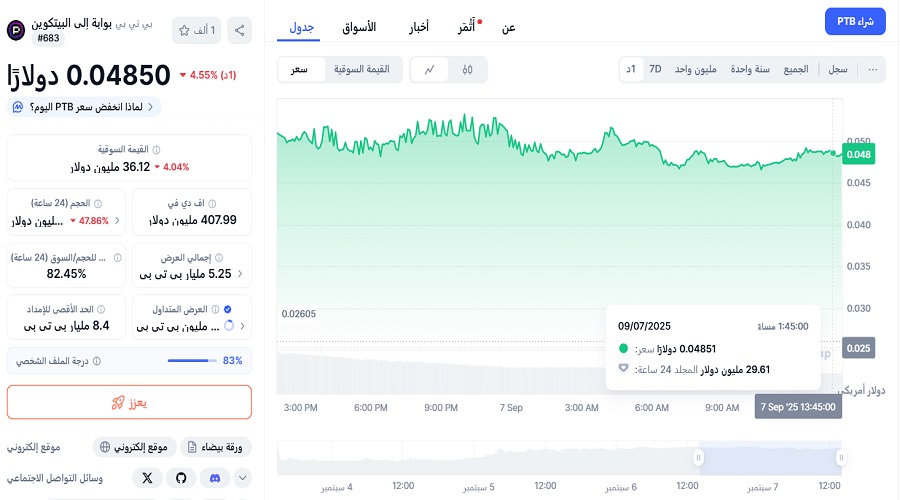
Task: Click right handle of range selector
Action: 841,458
